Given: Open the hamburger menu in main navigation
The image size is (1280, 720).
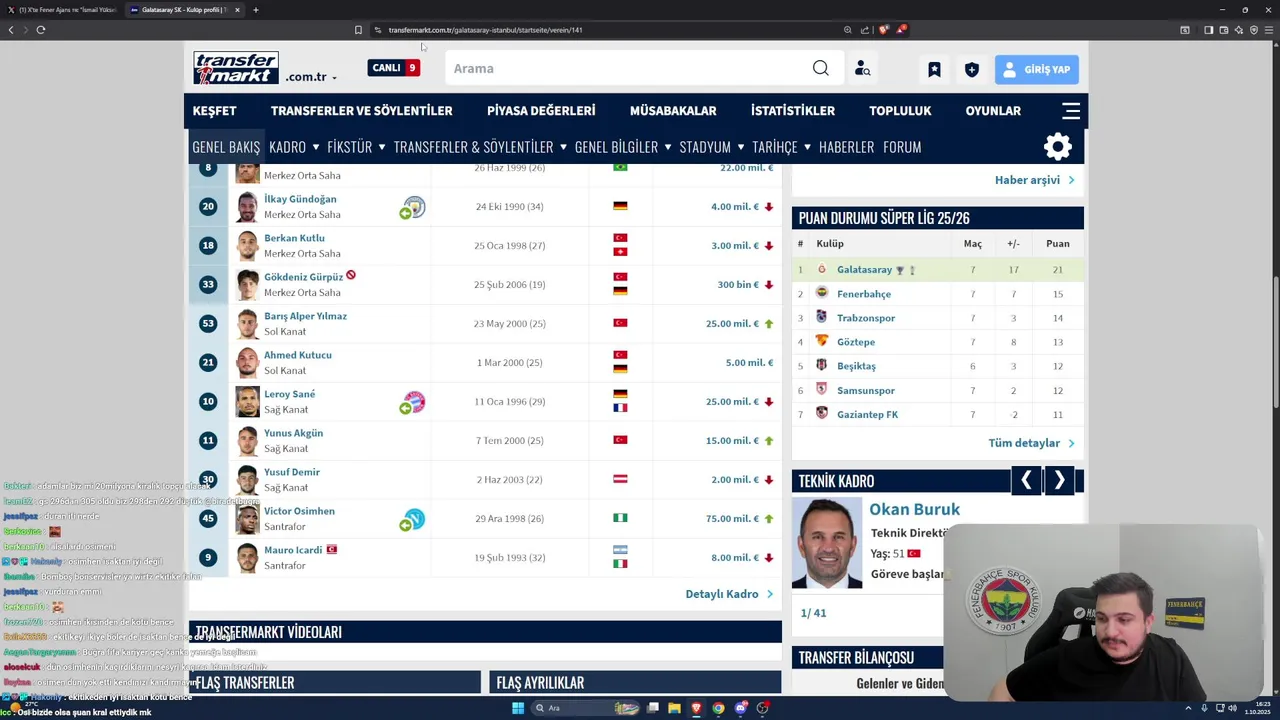Looking at the screenshot, I should click(1071, 111).
